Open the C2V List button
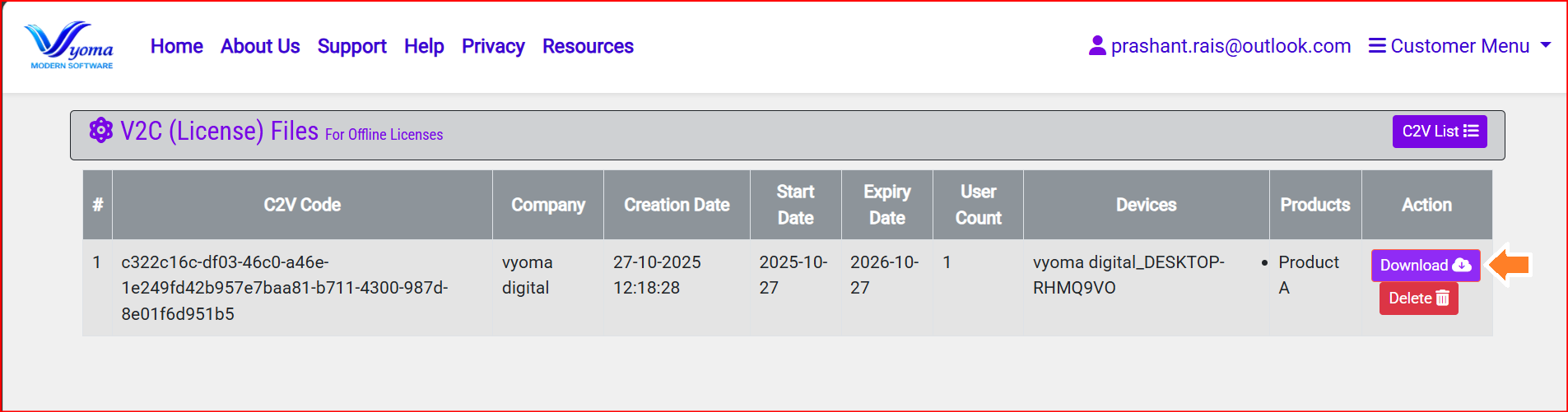 (x=1440, y=132)
